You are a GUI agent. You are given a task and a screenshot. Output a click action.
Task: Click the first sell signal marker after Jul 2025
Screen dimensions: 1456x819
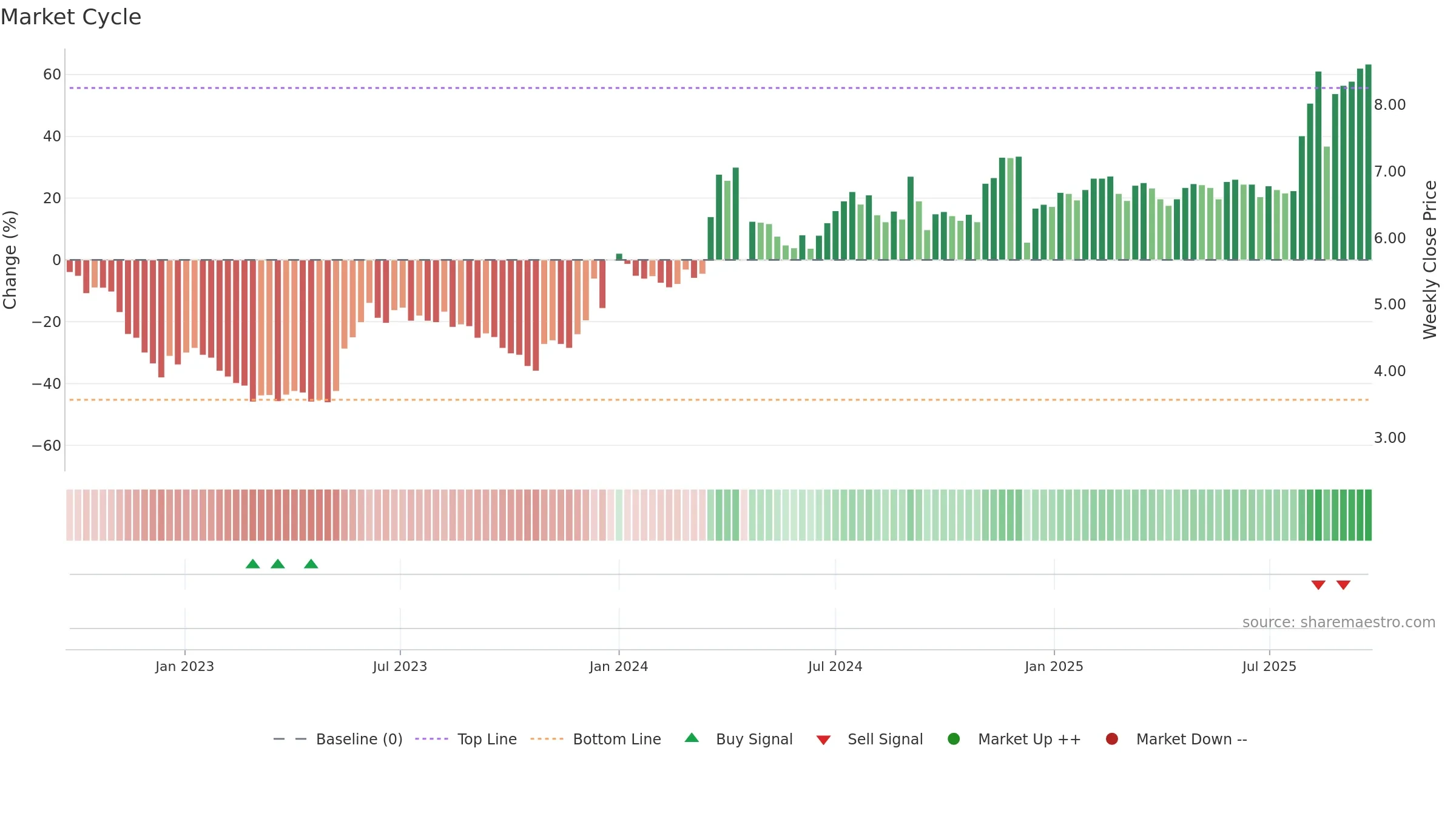(1318, 585)
